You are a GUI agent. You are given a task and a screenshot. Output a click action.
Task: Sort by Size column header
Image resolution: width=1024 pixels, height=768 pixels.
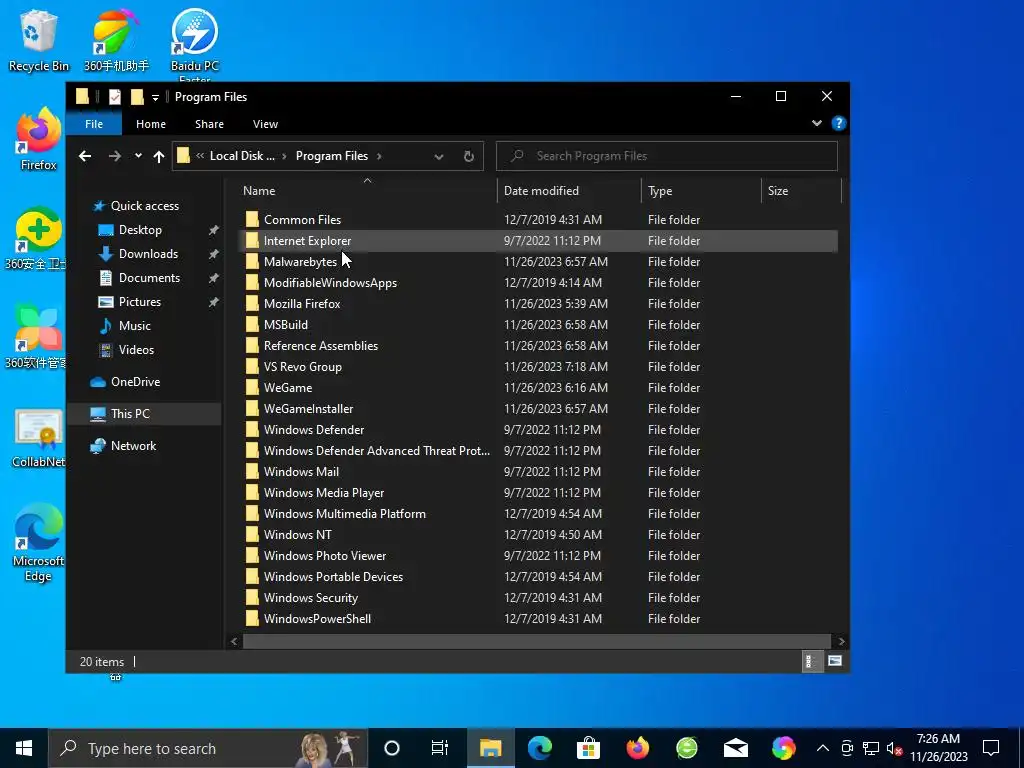(x=801, y=191)
